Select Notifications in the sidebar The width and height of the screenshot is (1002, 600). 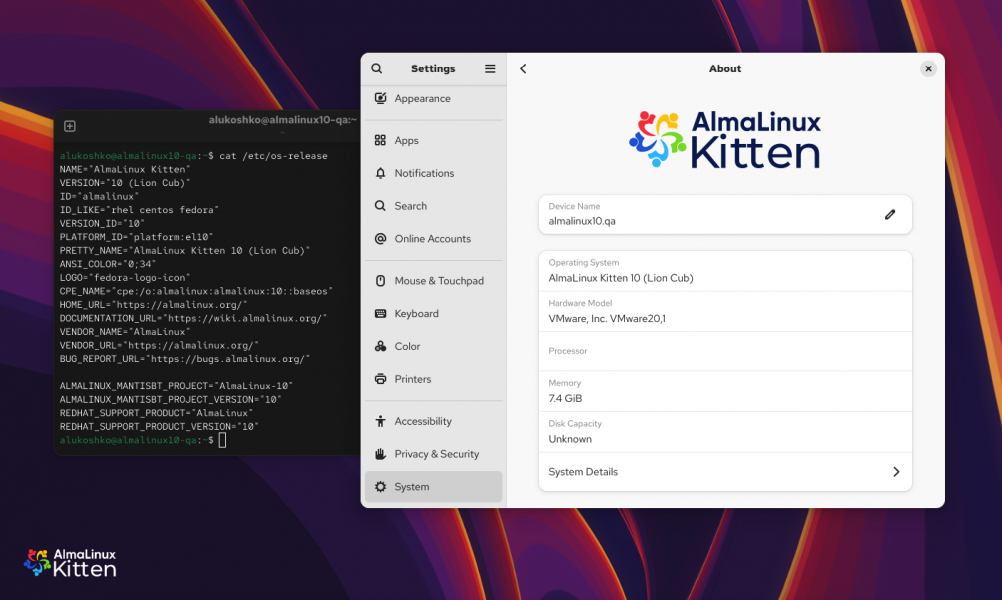pos(433,173)
